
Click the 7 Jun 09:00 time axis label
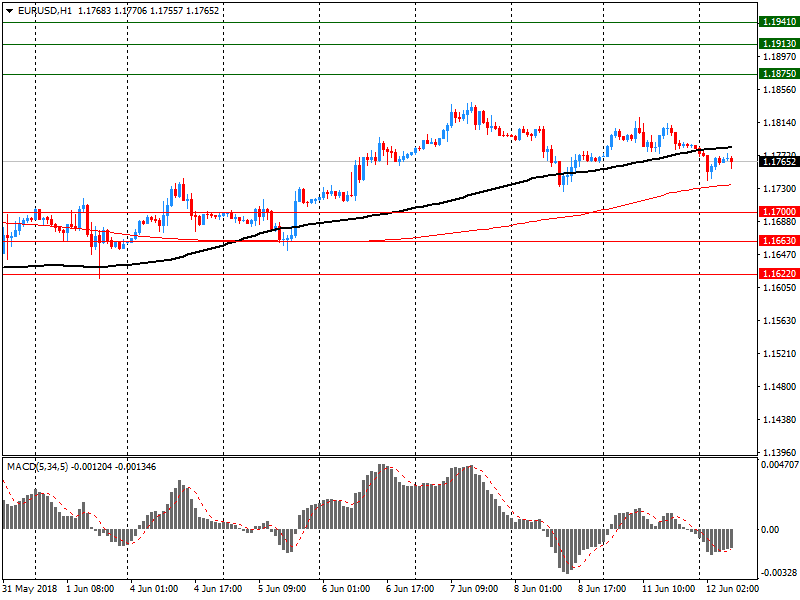tap(473, 589)
